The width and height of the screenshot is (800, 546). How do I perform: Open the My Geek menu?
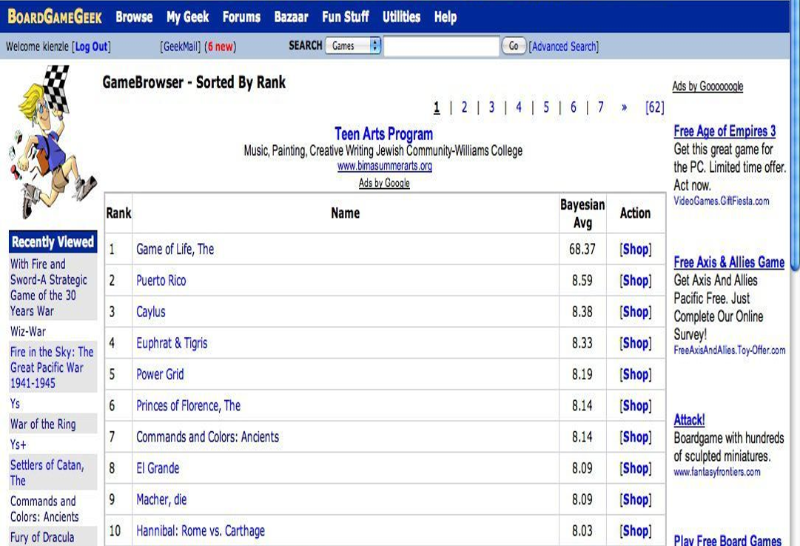click(x=188, y=17)
